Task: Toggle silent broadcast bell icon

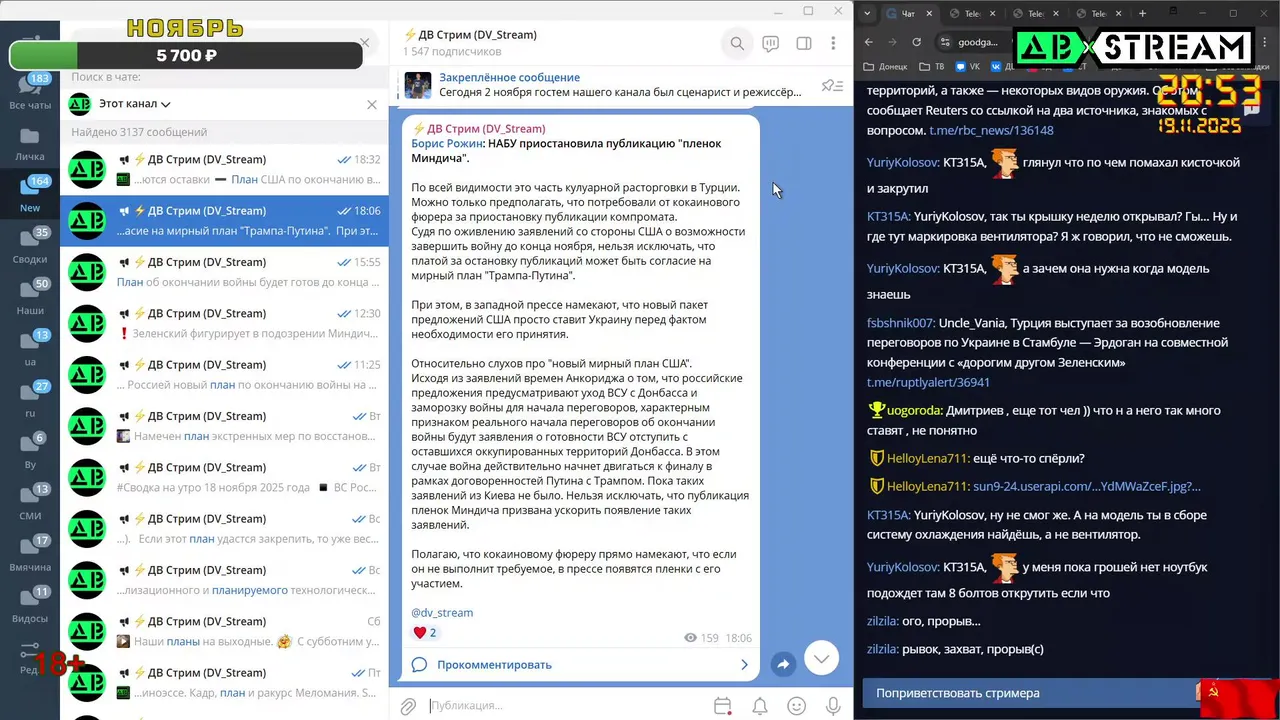Action: [x=760, y=706]
